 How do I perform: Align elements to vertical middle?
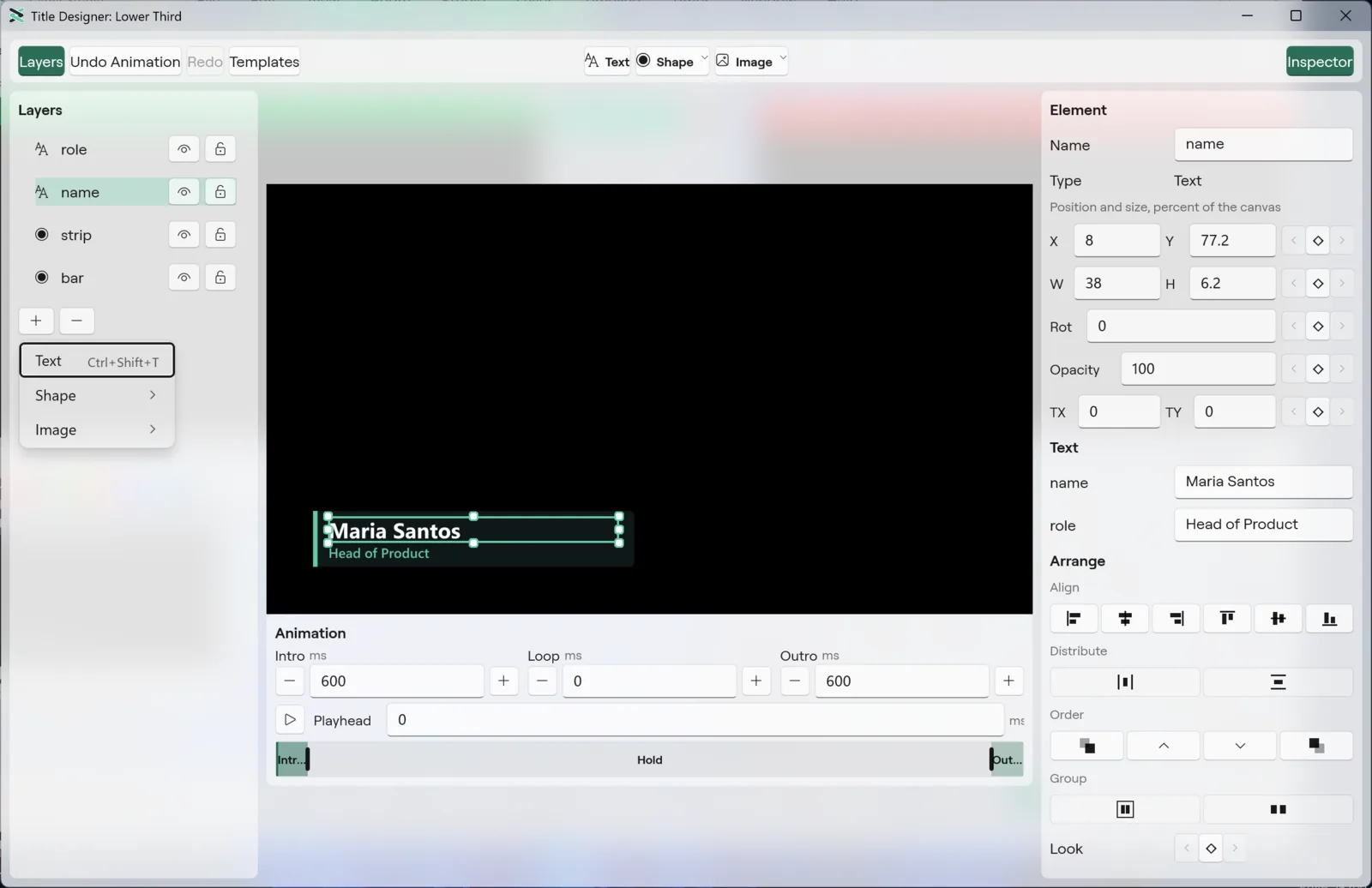coord(1279,618)
